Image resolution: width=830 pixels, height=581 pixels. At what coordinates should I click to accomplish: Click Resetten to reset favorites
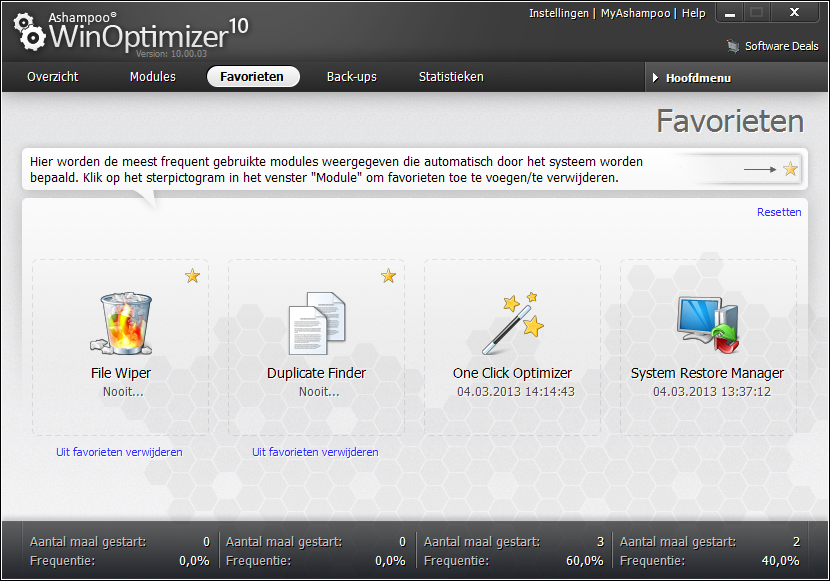[779, 212]
